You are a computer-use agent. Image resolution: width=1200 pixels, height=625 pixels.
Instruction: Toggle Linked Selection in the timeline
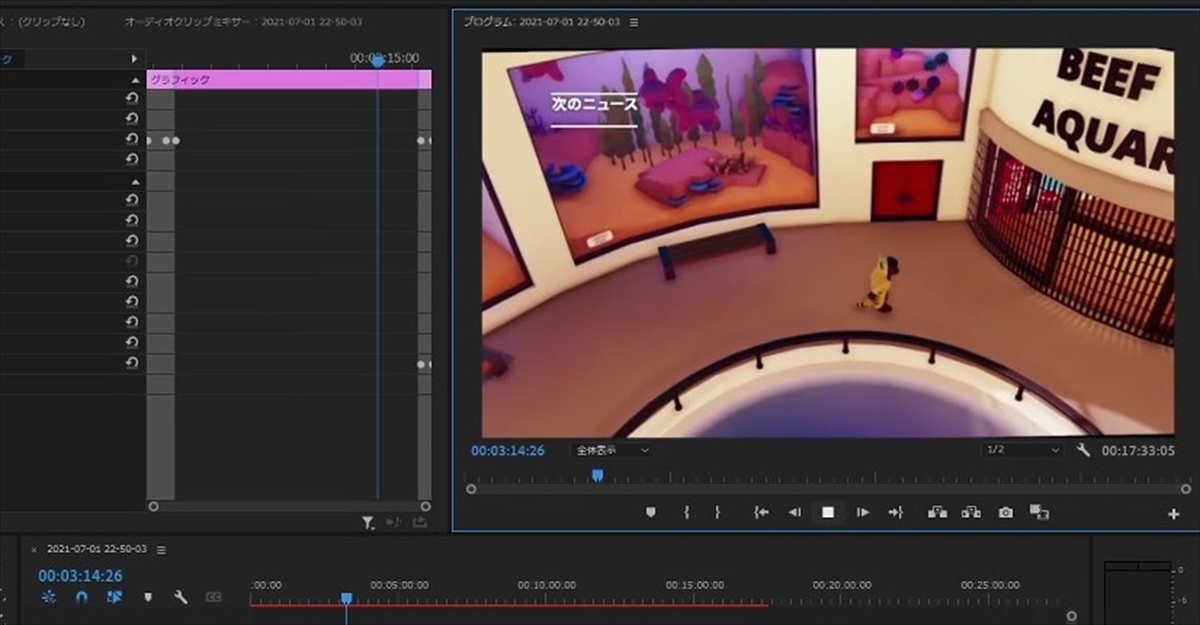114,597
